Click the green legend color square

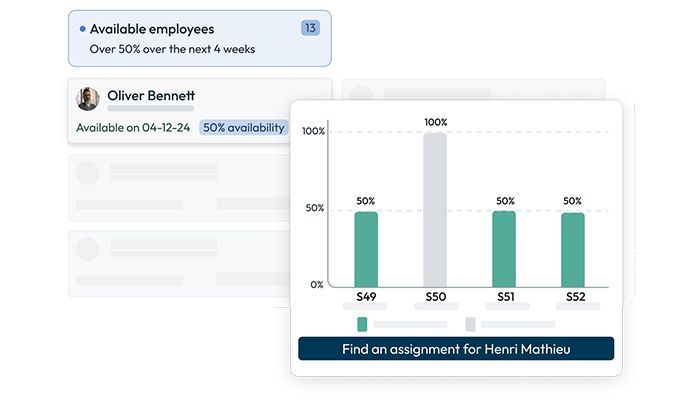click(x=362, y=324)
